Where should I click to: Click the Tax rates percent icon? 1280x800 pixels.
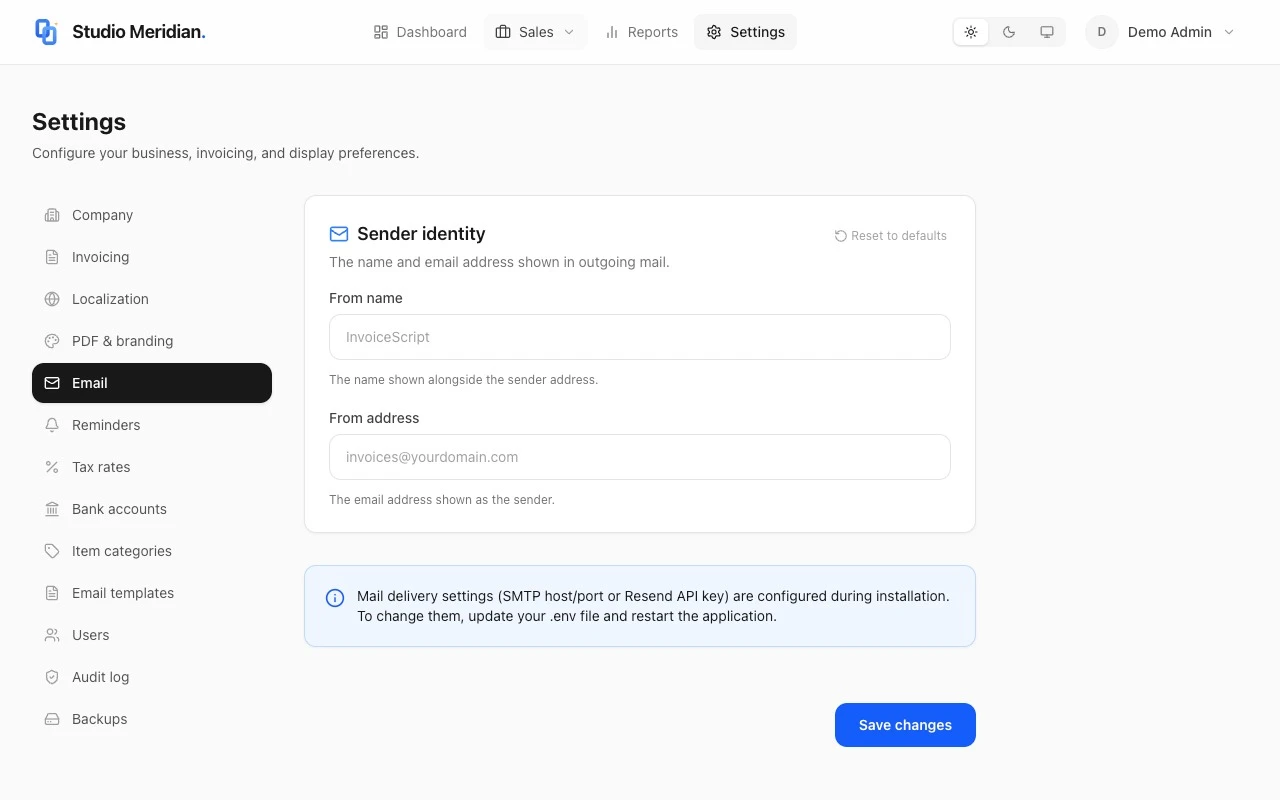coord(52,467)
